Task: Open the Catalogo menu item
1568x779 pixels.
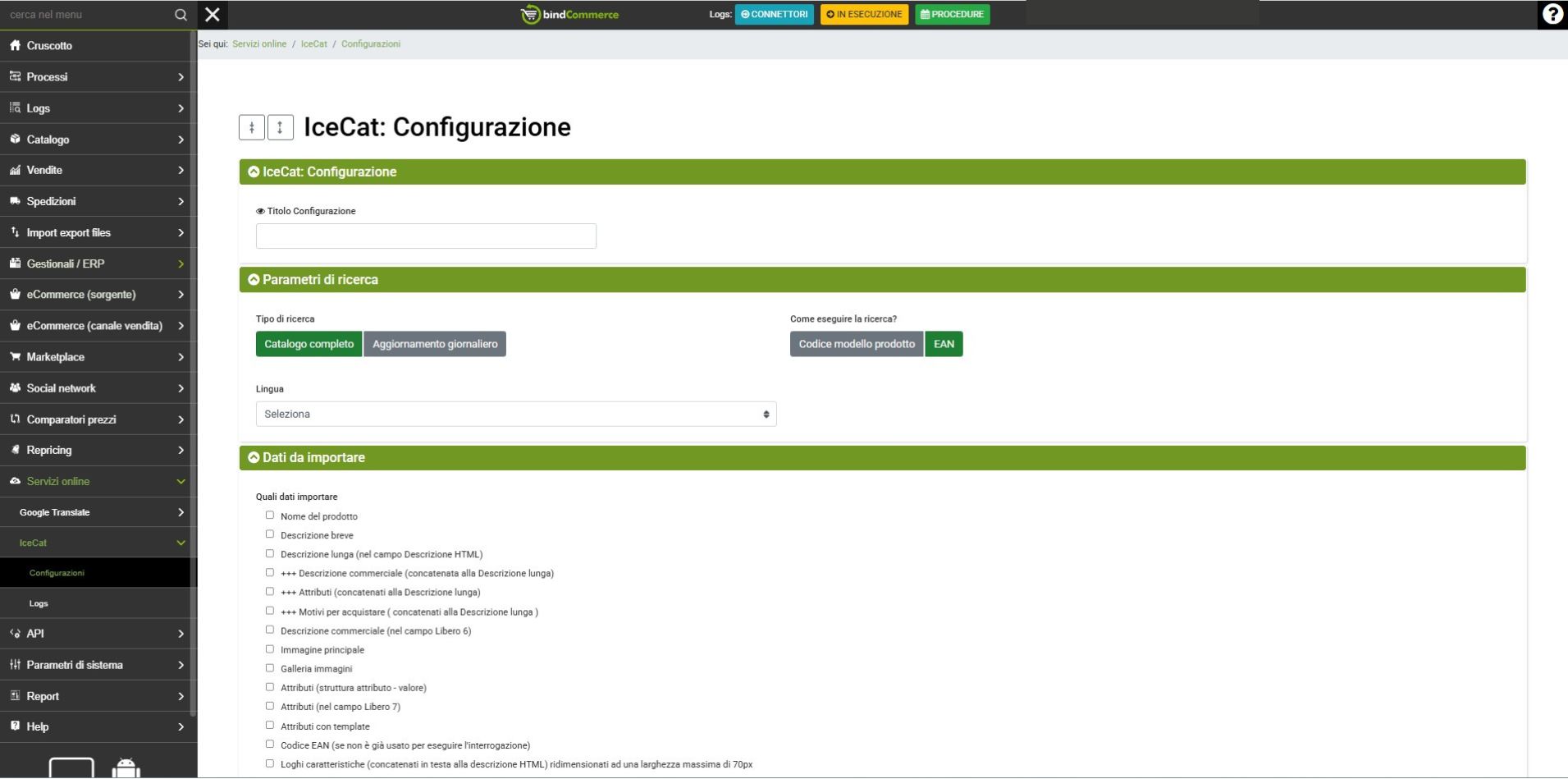Action: pyautogui.click(x=48, y=140)
